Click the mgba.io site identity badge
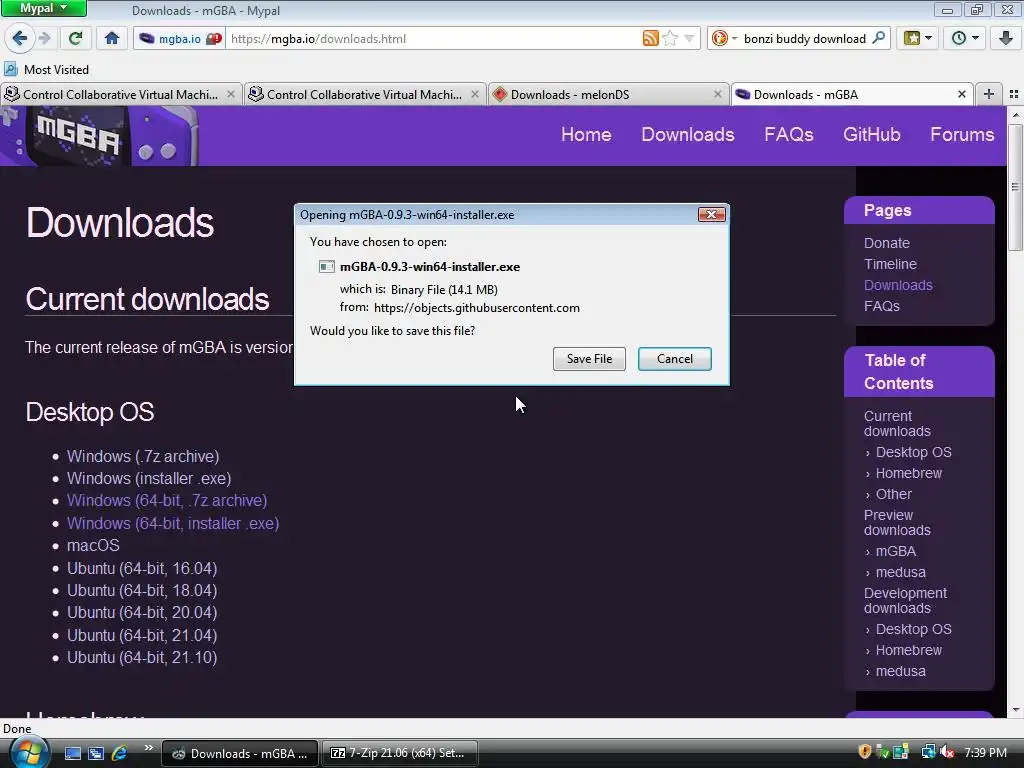The height and width of the screenshot is (768, 1024). [x=181, y=39]
